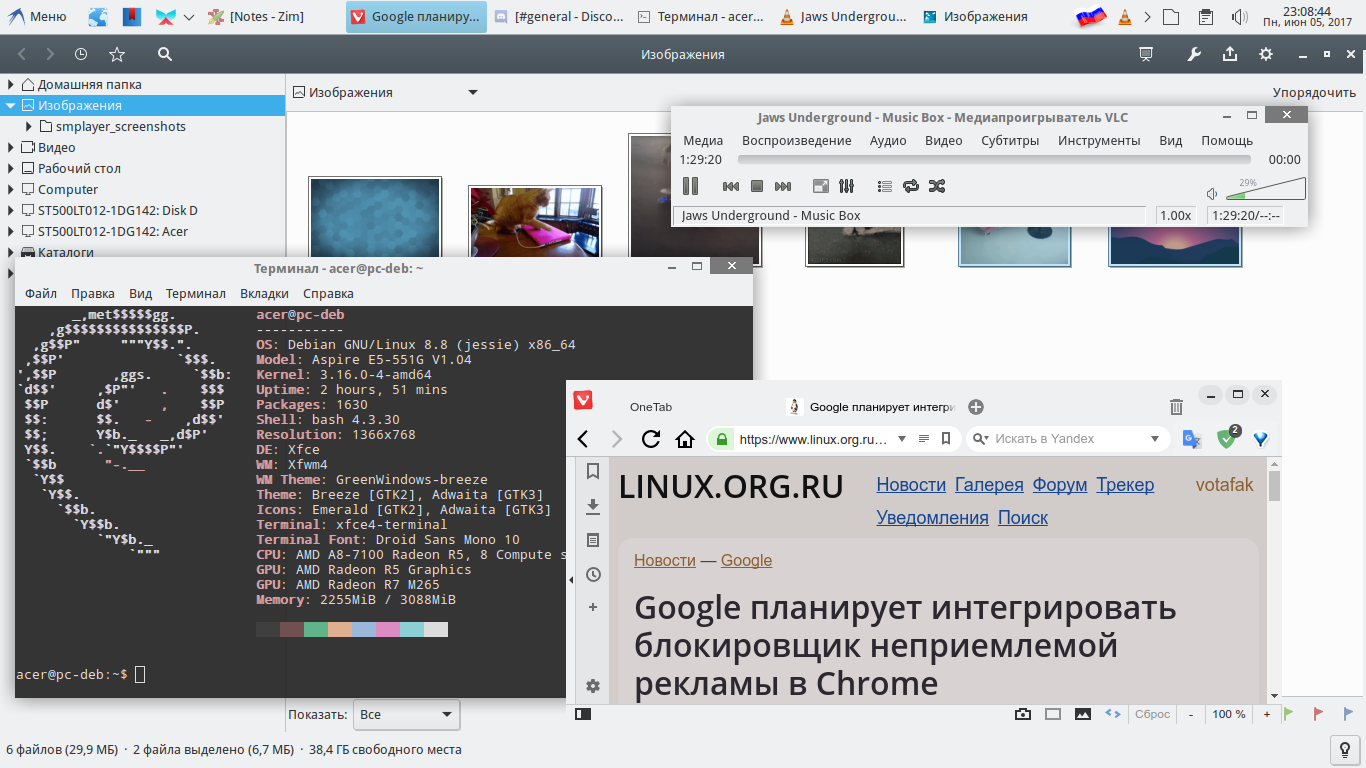
Task: Toggle images loading in Vivaldi
Action: [1083, 714]
